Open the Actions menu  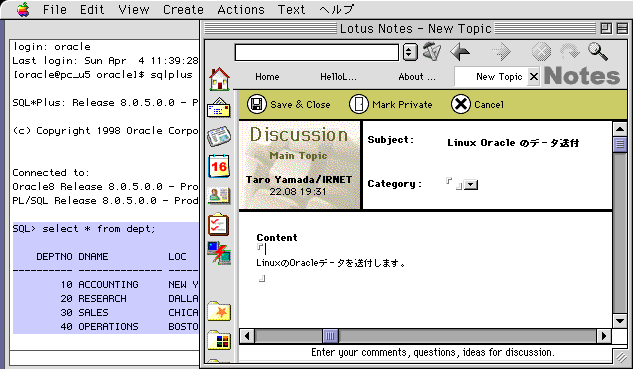241,9
